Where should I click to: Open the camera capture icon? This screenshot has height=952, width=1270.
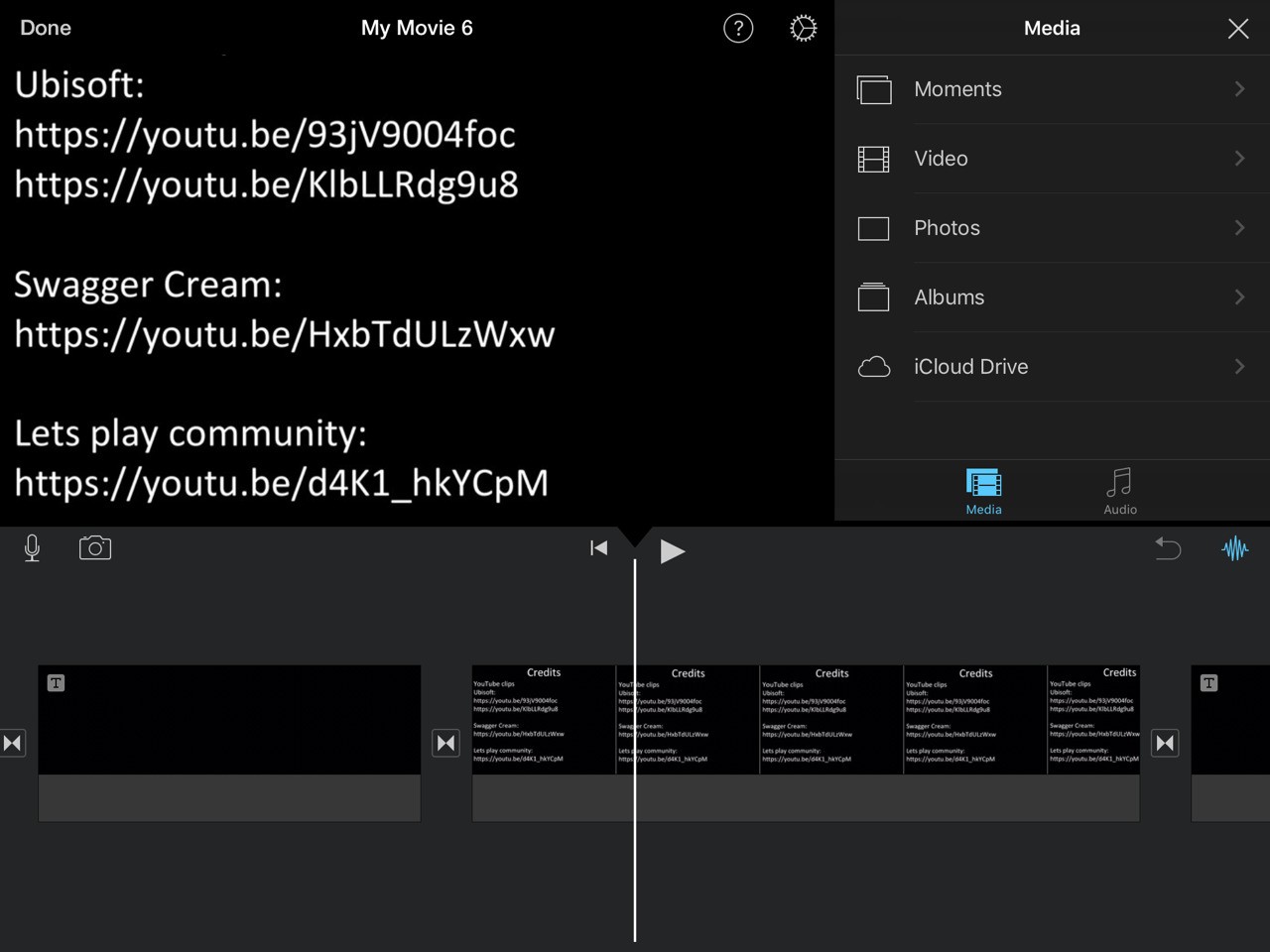(95, 547)
